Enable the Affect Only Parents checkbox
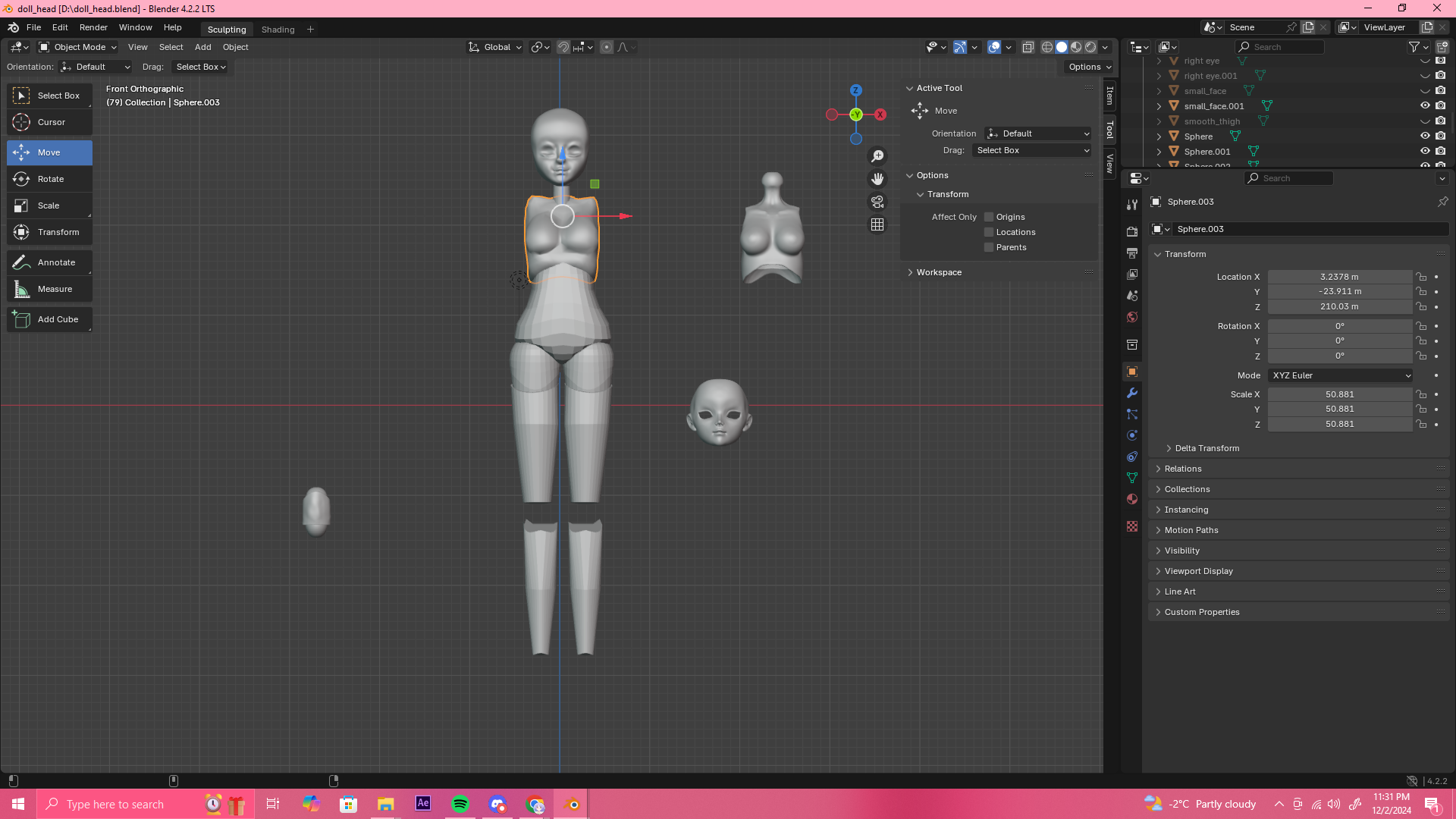Screen dimensions: 1456x819 tap(989, 247)
